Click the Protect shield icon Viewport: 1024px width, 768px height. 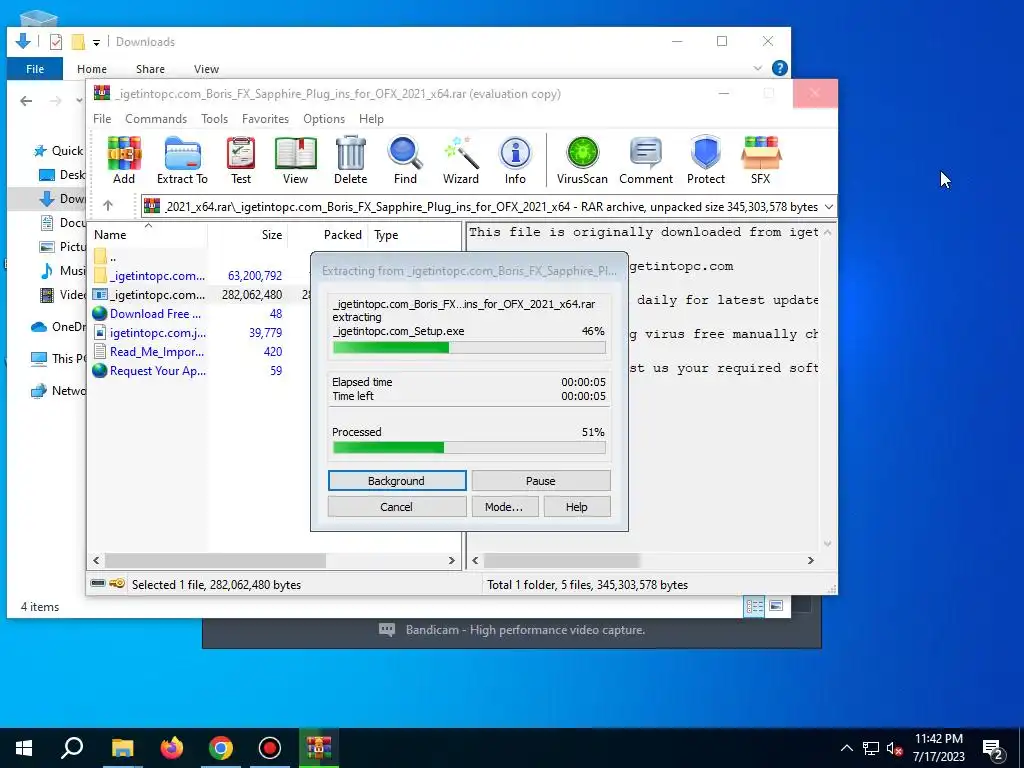click(706, 161)
